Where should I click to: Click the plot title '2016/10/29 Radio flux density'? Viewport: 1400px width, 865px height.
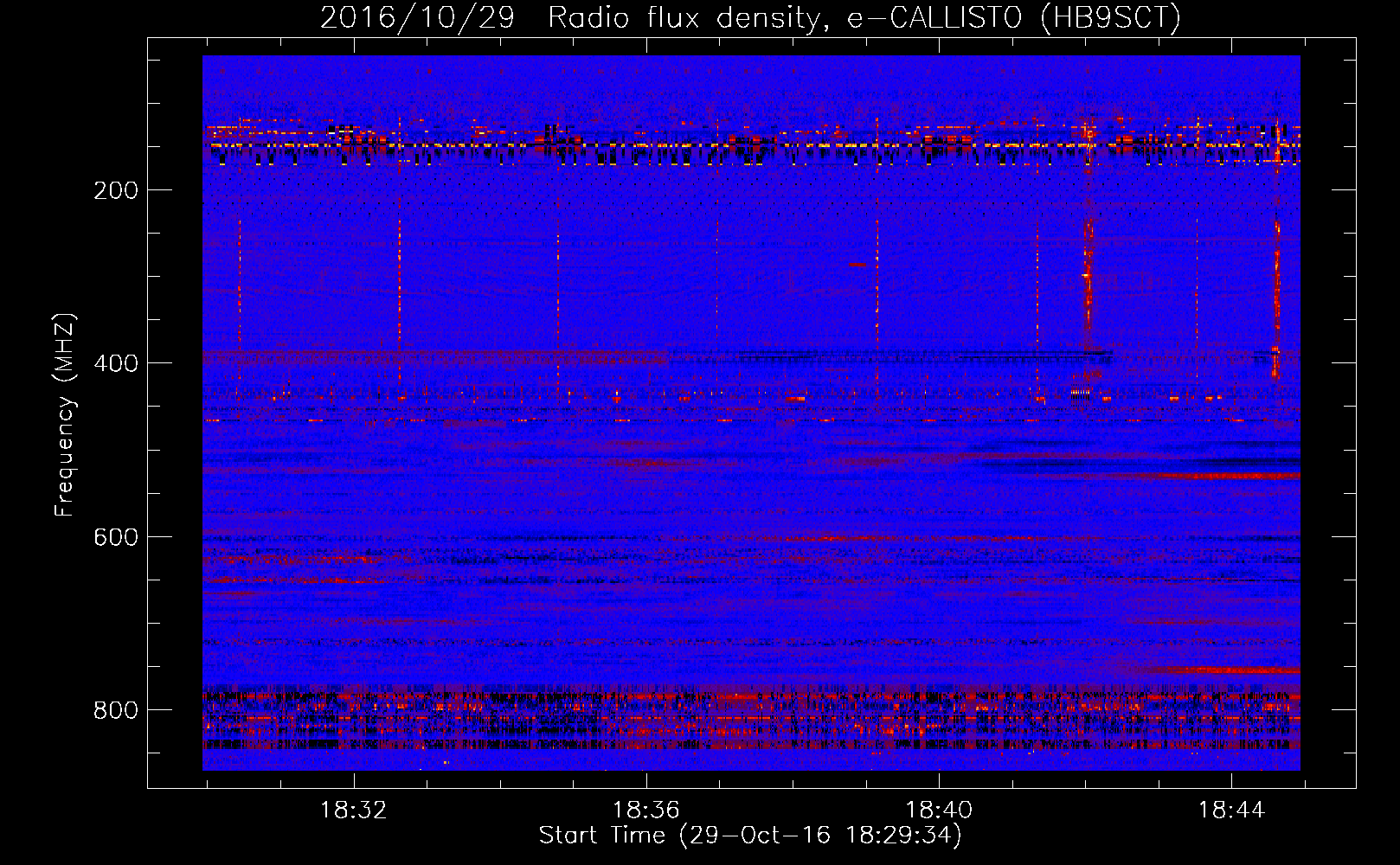[568, 17]
